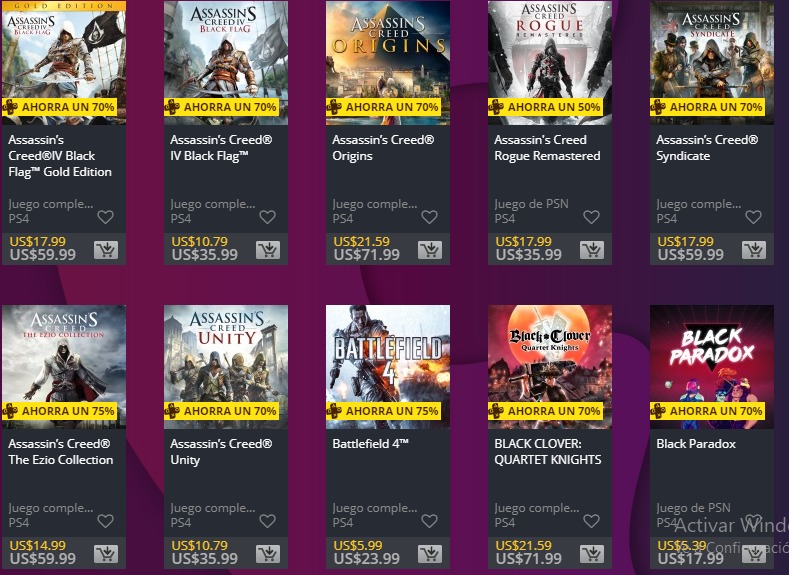The width and height of the screenshot is (789, 575).
Task: Toggle wishlist heart for Battlefield 4
Action: 429,521
